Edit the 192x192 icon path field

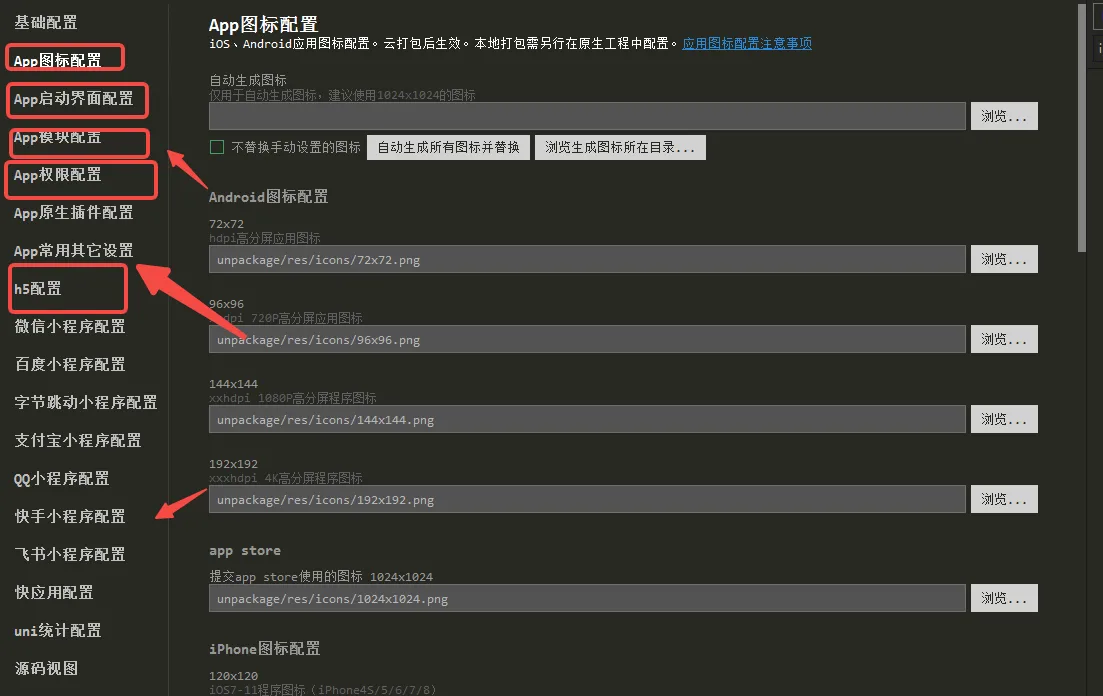pyautogui.click(x=587, y=499)
